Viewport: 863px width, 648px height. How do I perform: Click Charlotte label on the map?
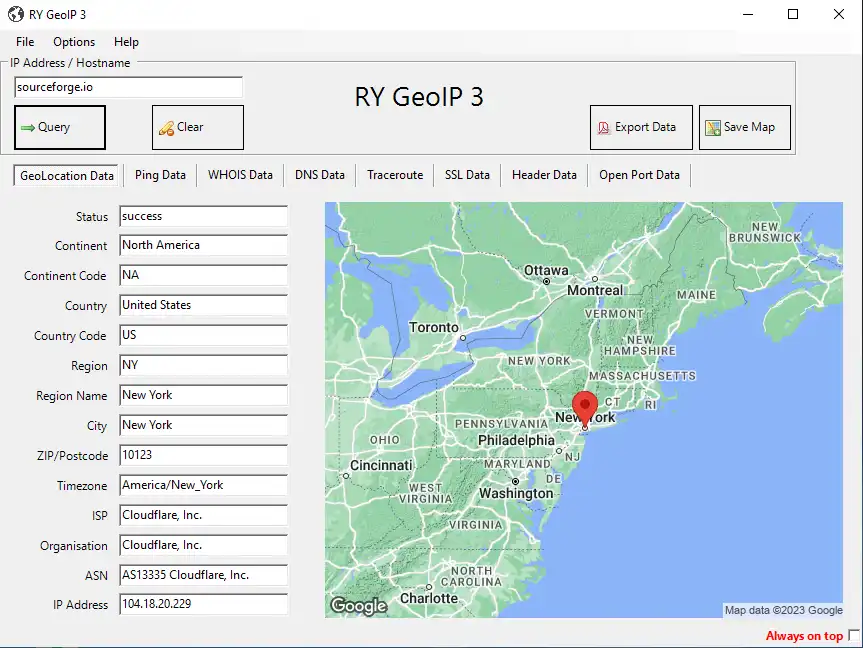tap(429, 598)
